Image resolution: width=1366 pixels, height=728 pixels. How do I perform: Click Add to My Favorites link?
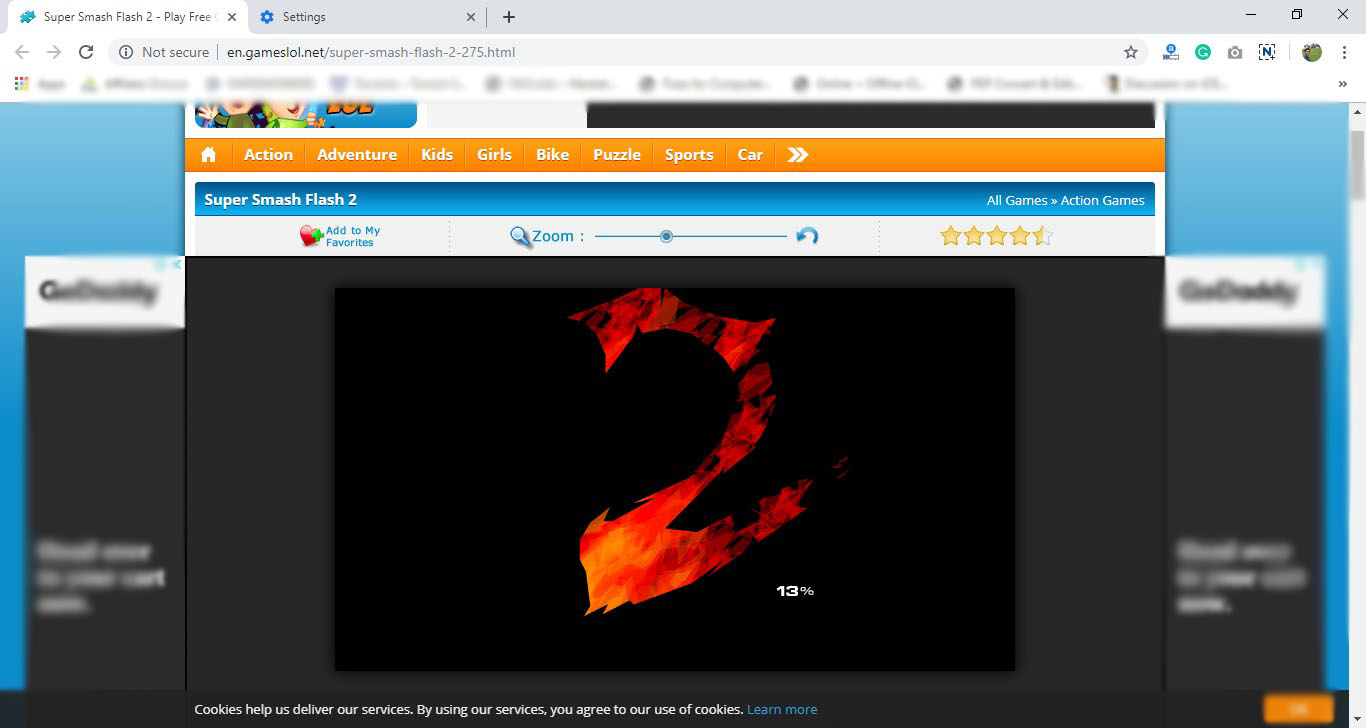[x=353, y=236]
